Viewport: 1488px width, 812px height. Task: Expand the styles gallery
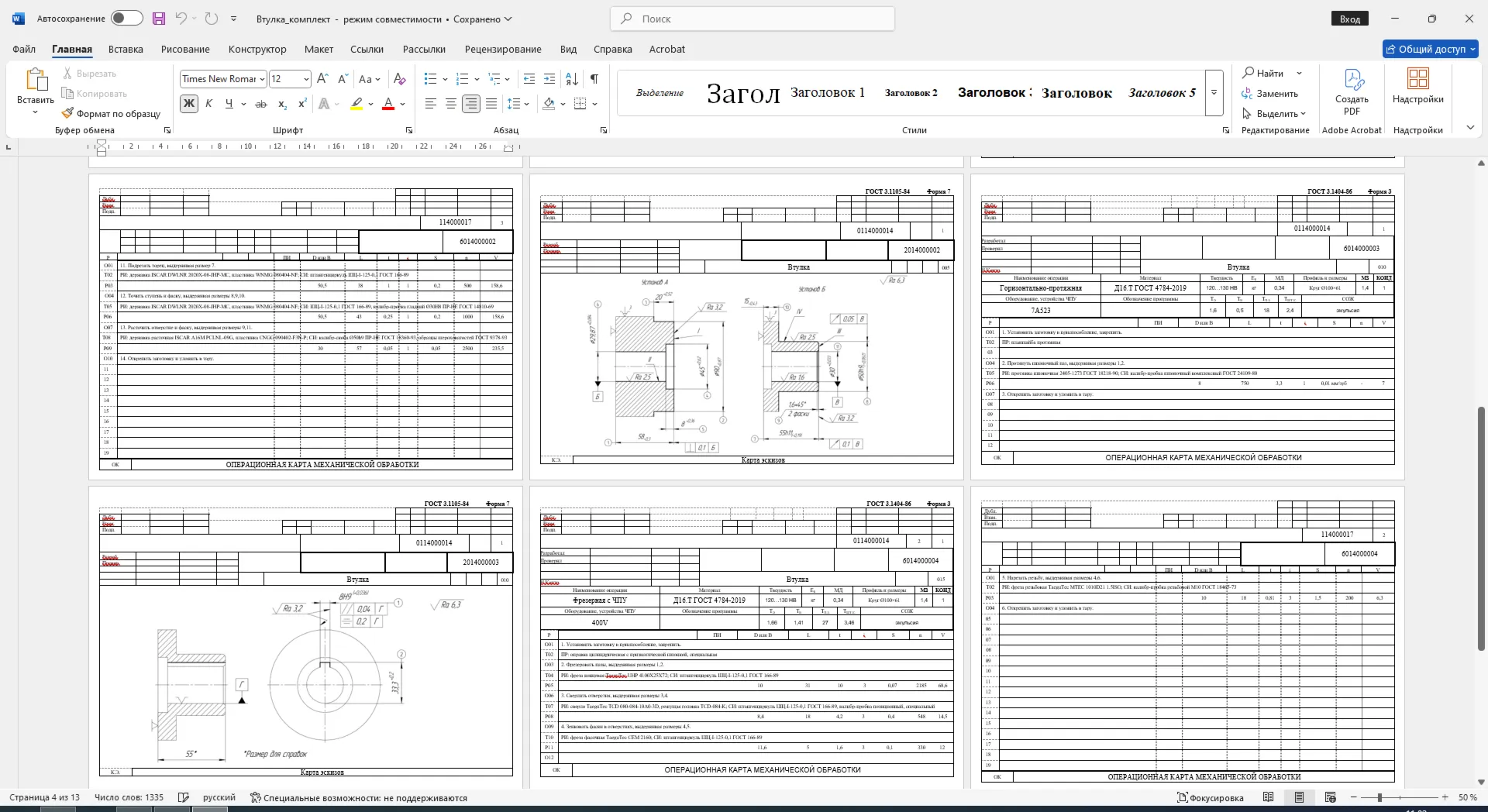click(1214, 92)
